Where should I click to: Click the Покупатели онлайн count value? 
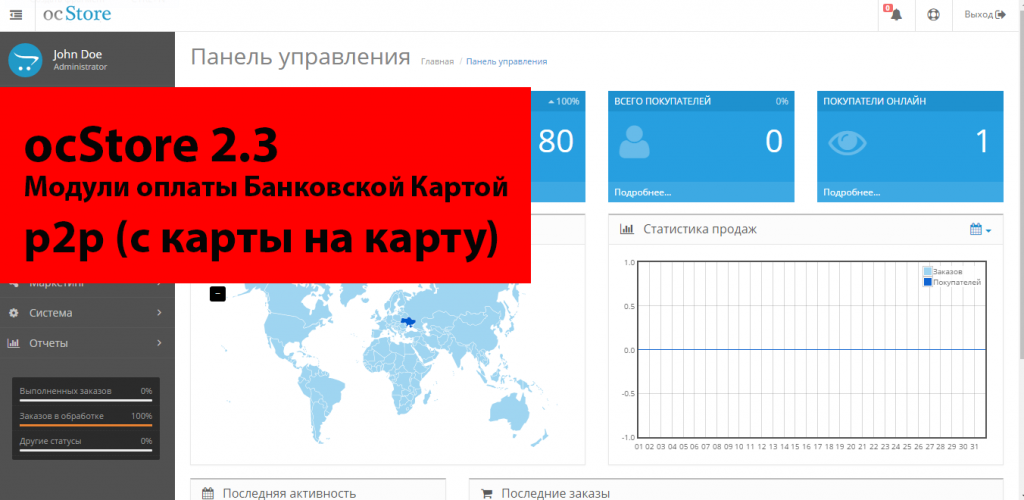coord(982,142)
